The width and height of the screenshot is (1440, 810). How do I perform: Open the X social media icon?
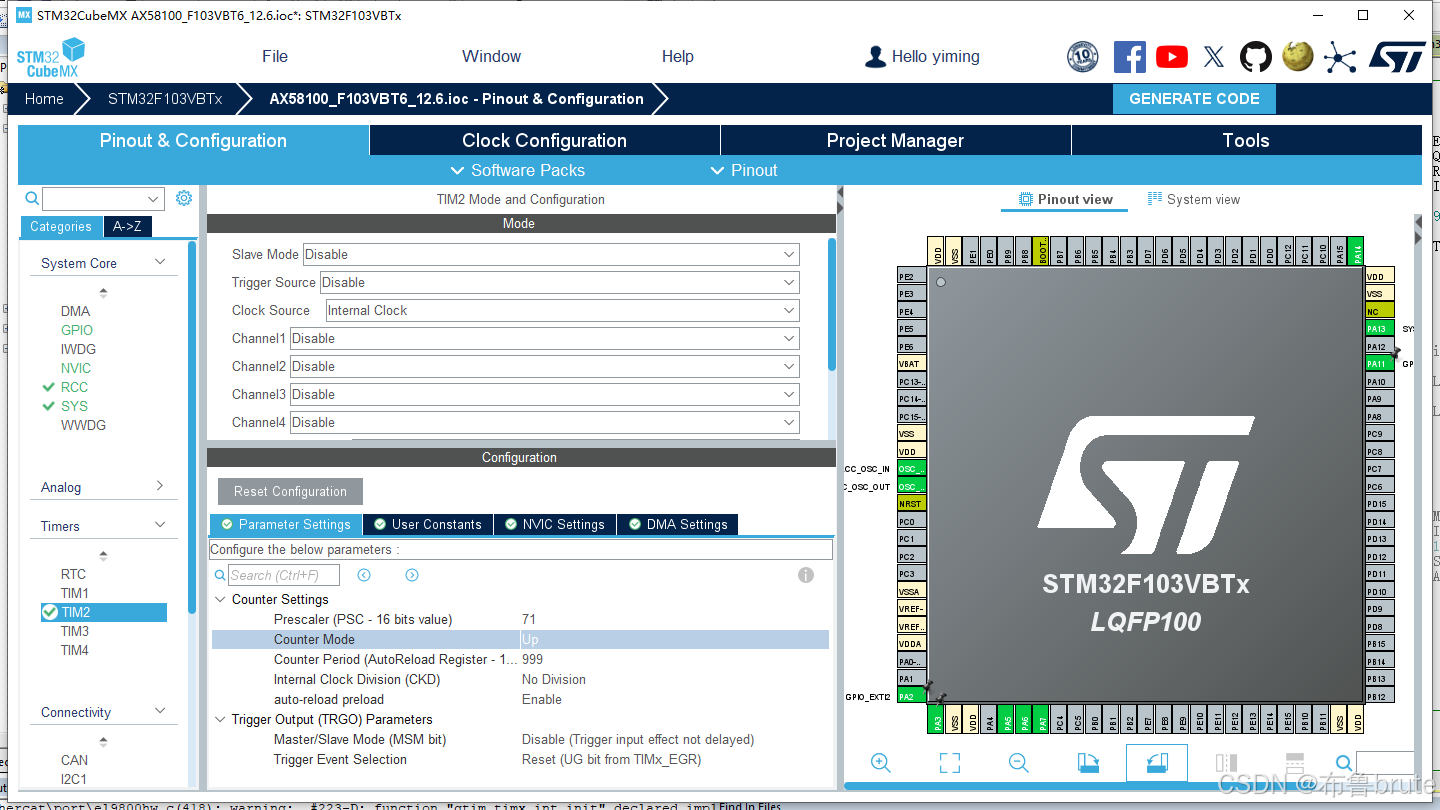point(1214,57)
